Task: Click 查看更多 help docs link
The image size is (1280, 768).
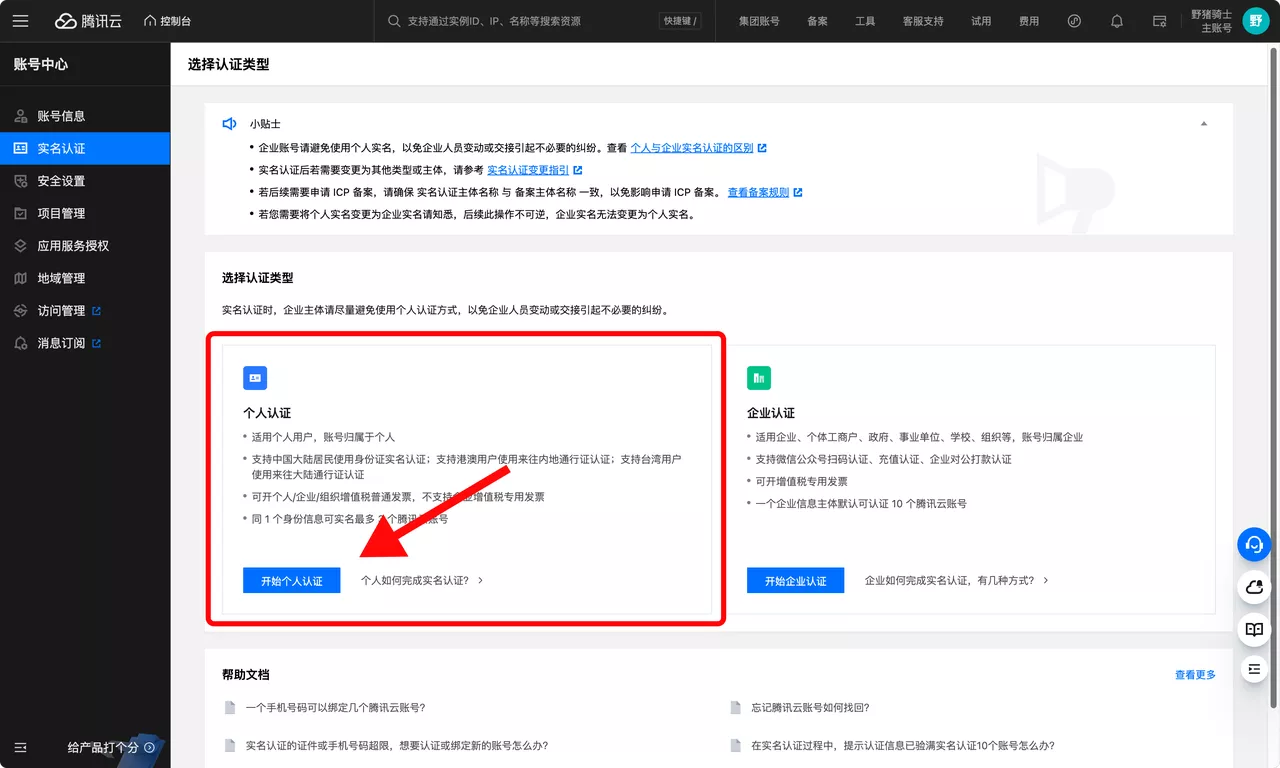Action: click(x=1195, y=675)
